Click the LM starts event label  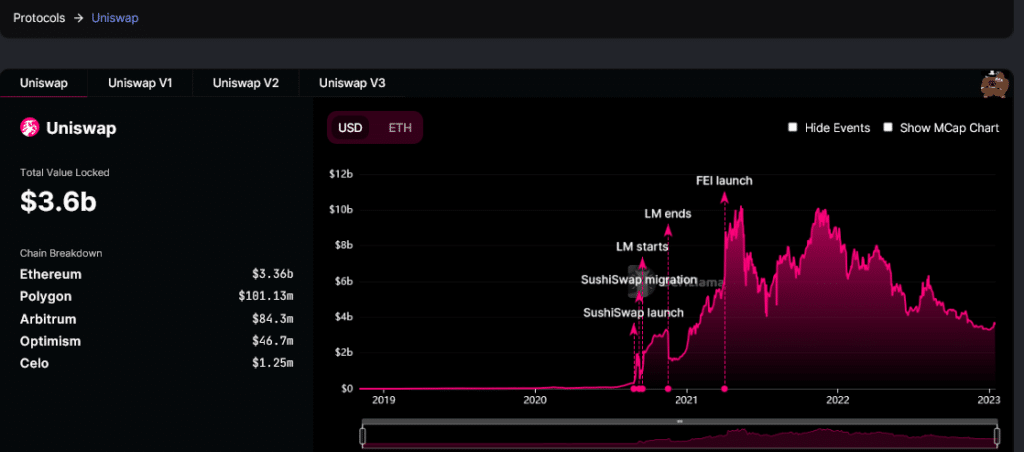pos(642,247)
